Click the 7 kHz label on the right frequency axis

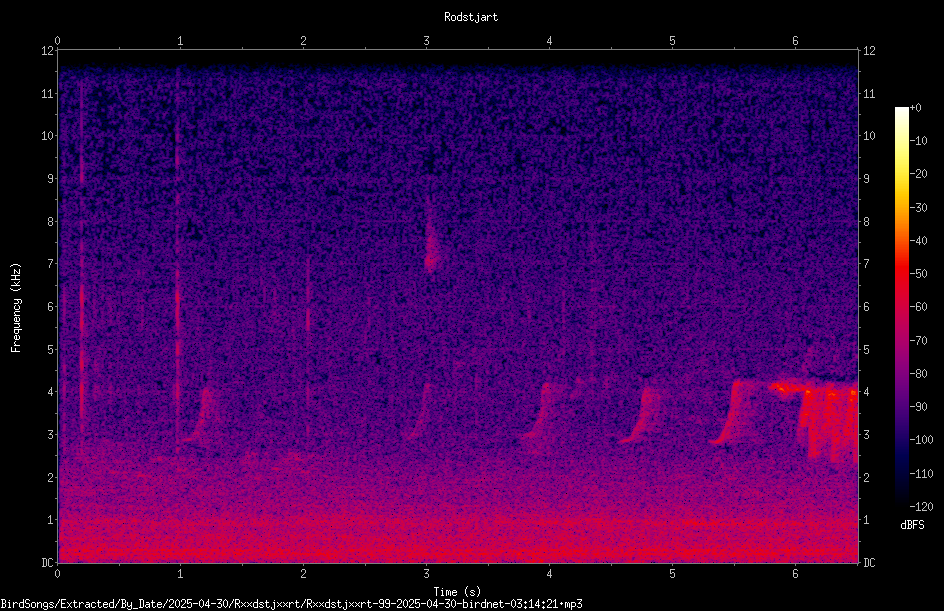tap(866, 264)
